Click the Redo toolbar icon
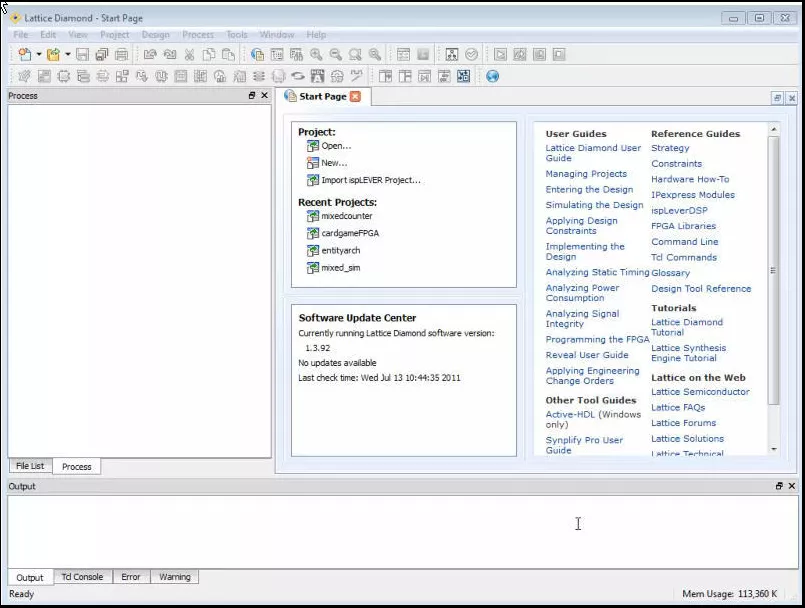 click(169, 54)
